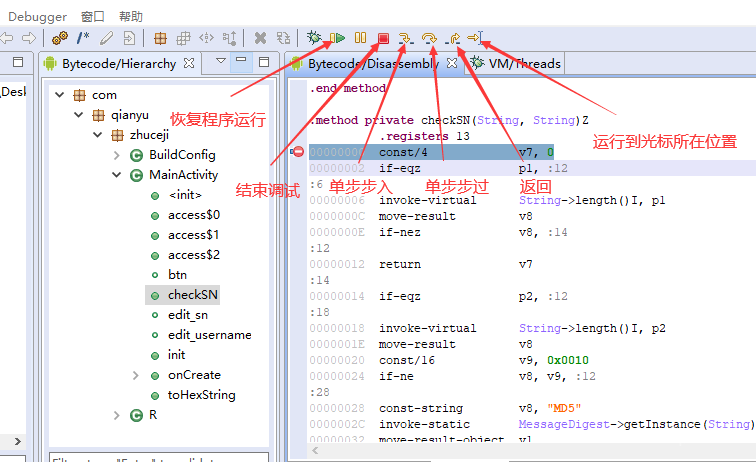Image resolution: width=756 pixels, height=462 pixels.
Task: Click the disassembly horizontal scrollbar left arrow
Action: coord(315,451)
